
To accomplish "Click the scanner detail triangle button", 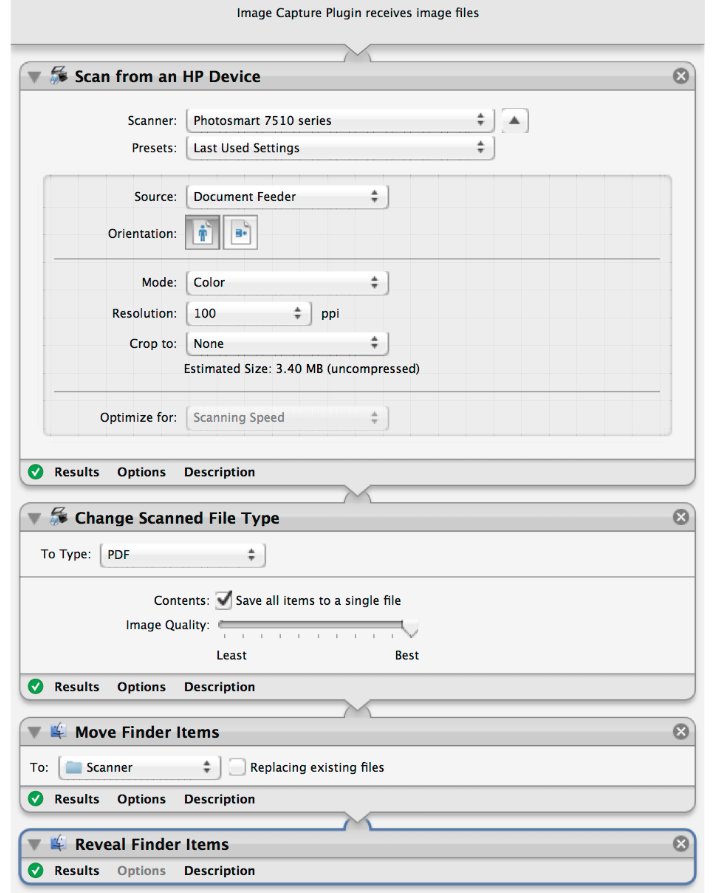I will (x=515, y=120).
